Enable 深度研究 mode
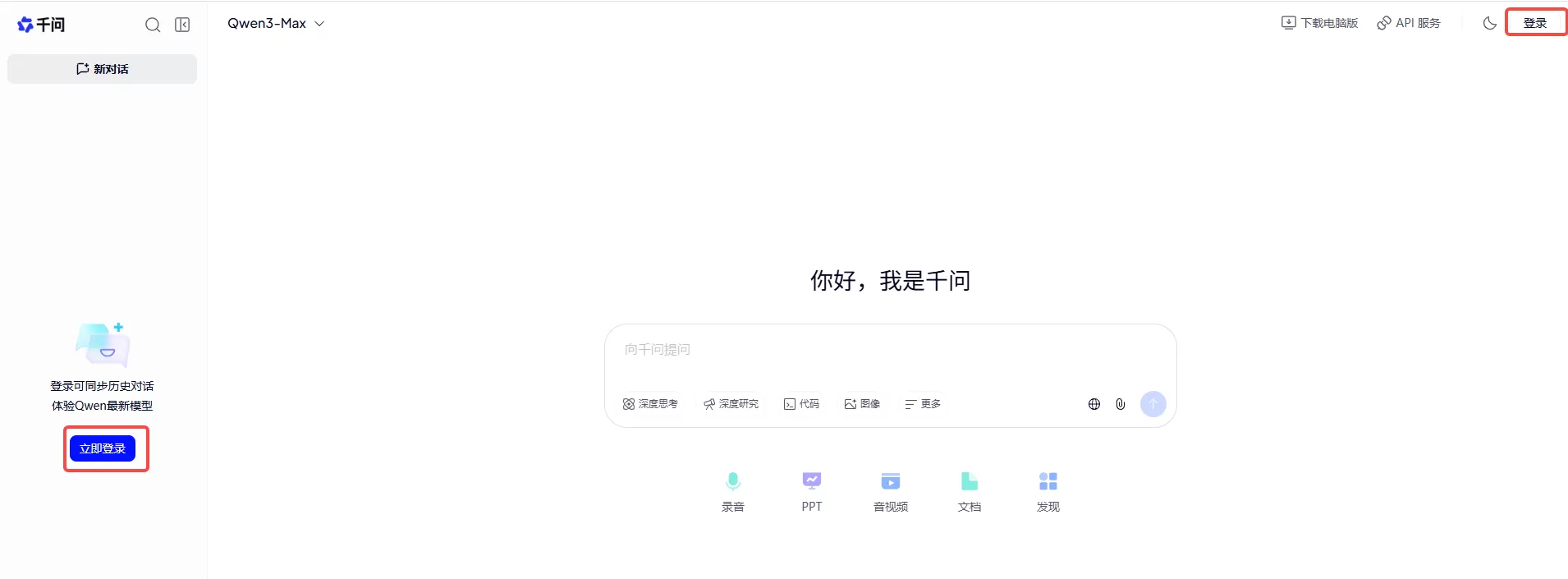 click(731, 404)
